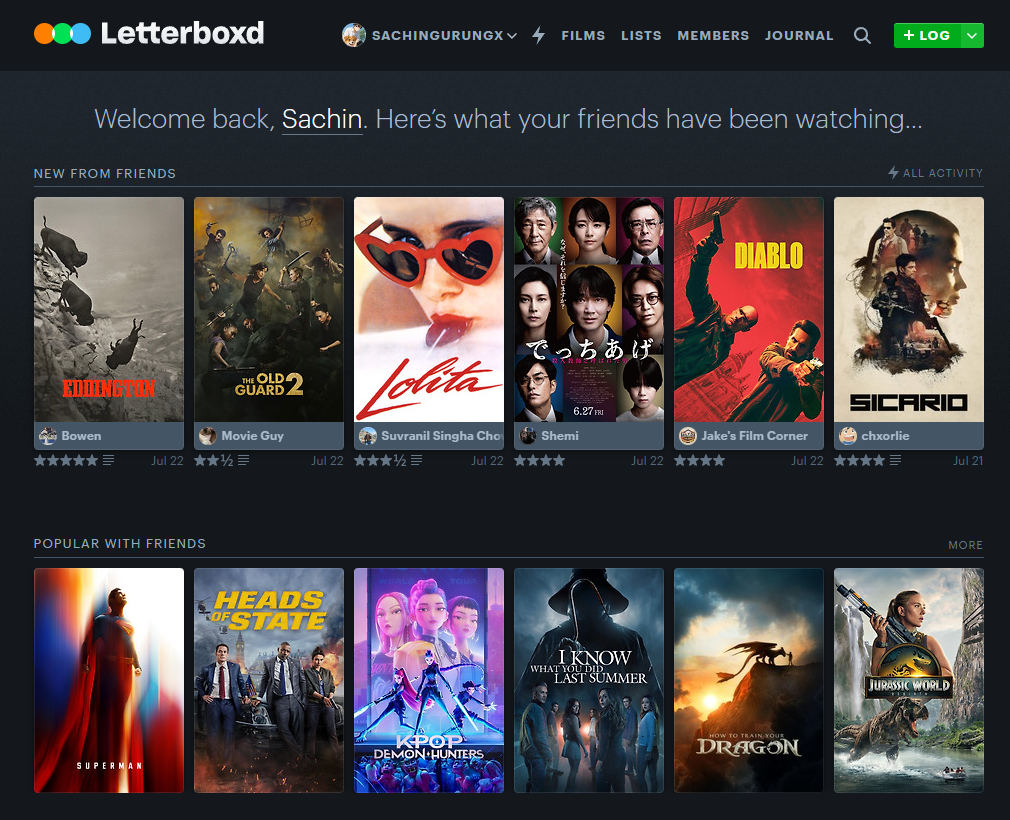Open Movie Guy member name link
Screen dimensions: 1010x820
(252, 436)
